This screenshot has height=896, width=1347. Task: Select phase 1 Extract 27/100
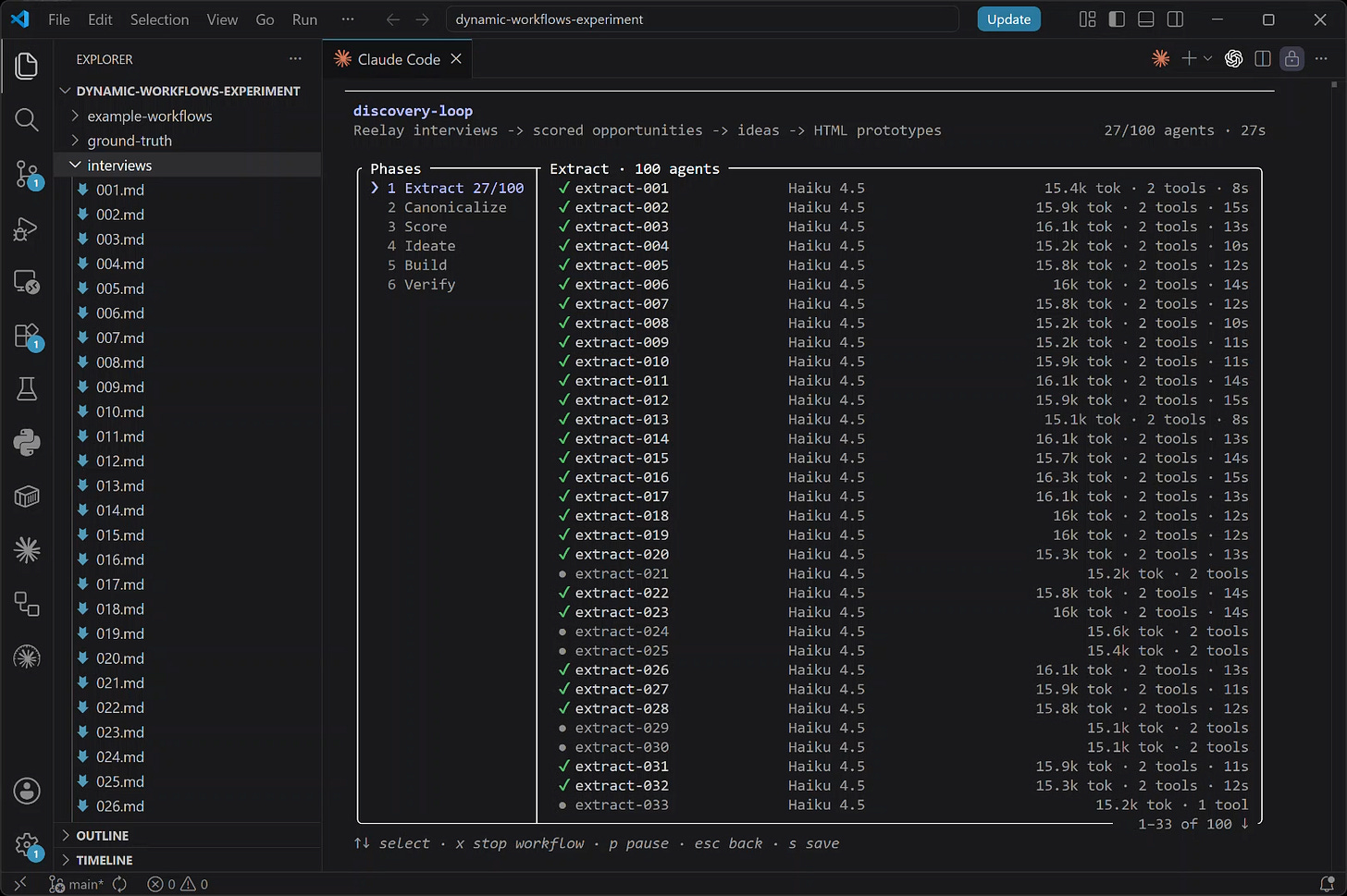pos(455,188)
